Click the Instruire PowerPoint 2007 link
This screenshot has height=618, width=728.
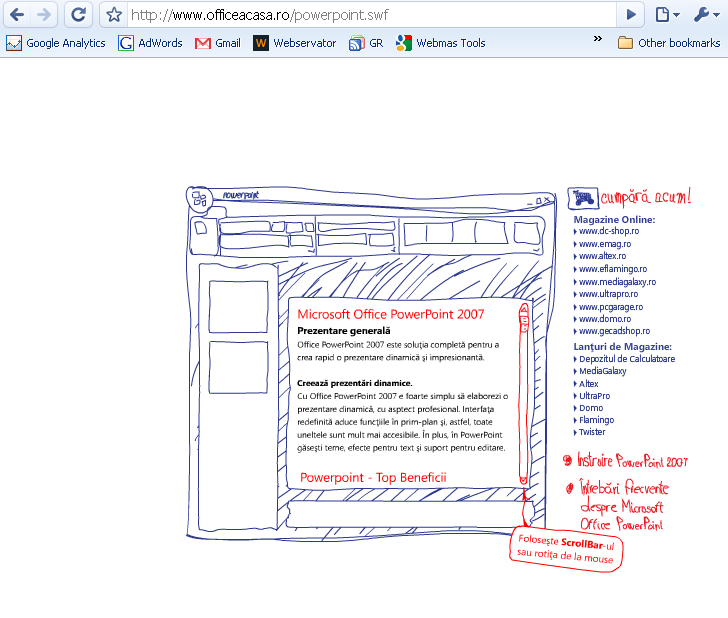click(631, 461)
